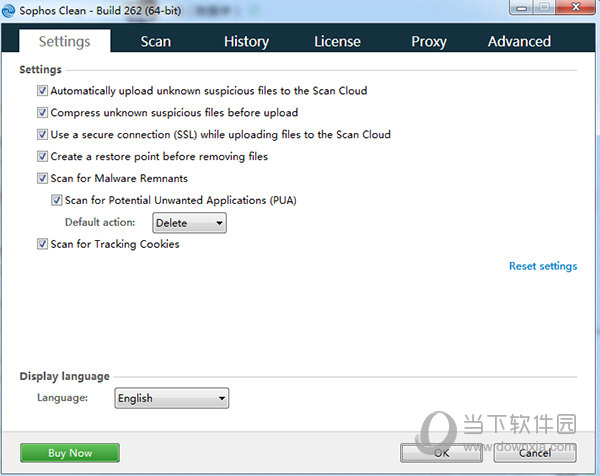The image size is (600, 476).
Task: Open the Advanced tab
Action: (519, 41)
